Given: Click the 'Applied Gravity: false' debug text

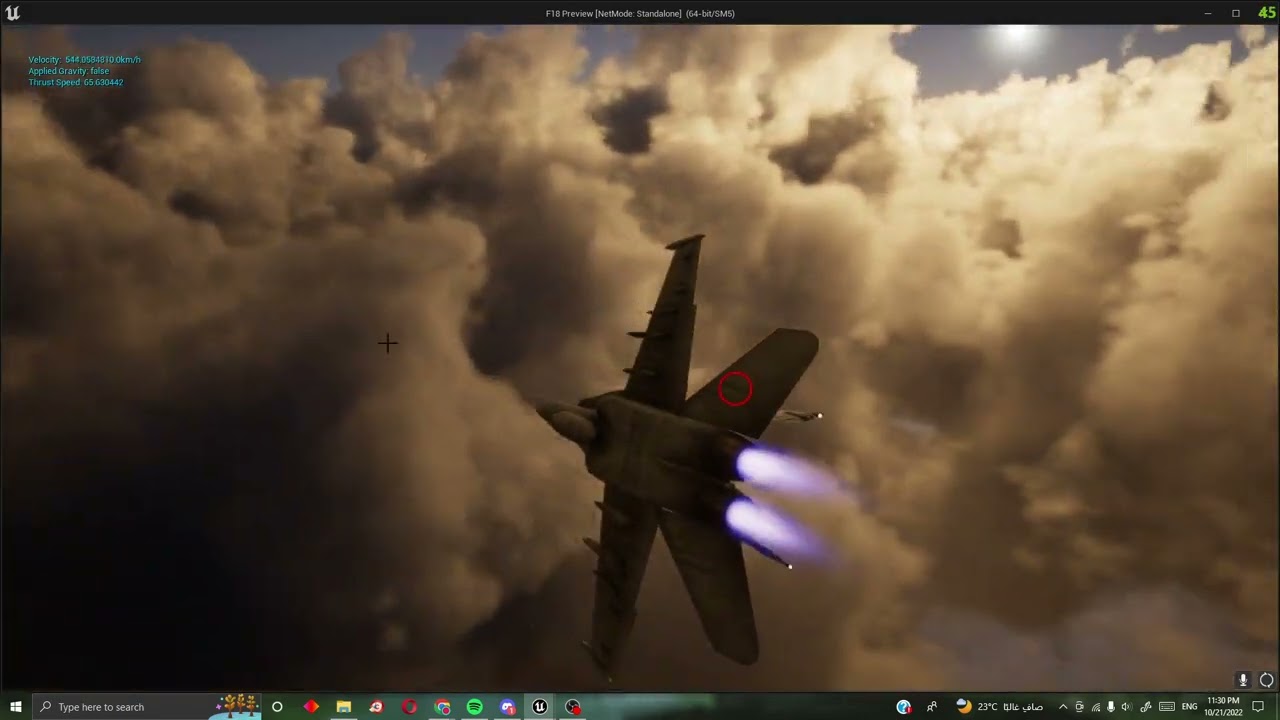Looking at the screenshot, I should (69, 71).
